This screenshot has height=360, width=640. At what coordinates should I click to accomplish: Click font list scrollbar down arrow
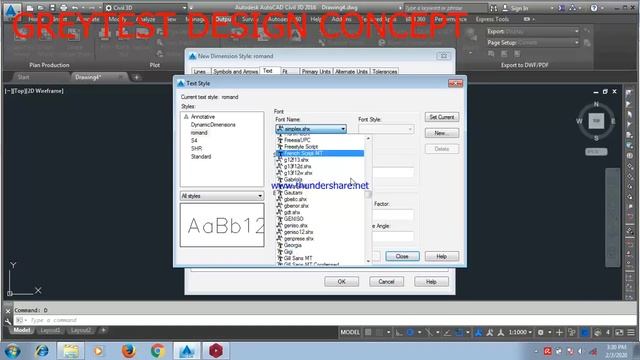pos(368,261)
